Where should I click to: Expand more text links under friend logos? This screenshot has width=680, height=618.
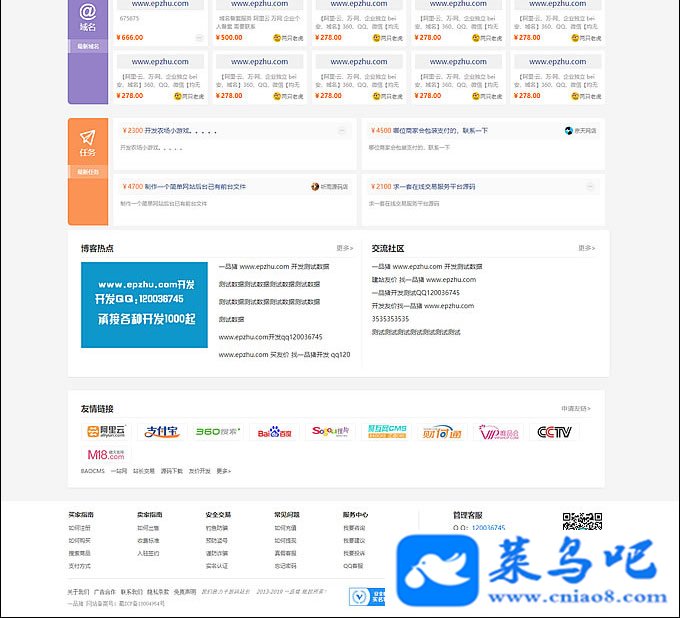click(224, 471)
